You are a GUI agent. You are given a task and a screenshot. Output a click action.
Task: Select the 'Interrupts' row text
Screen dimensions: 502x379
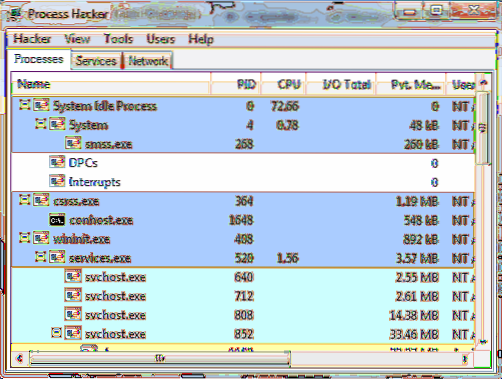coord(94,182)
